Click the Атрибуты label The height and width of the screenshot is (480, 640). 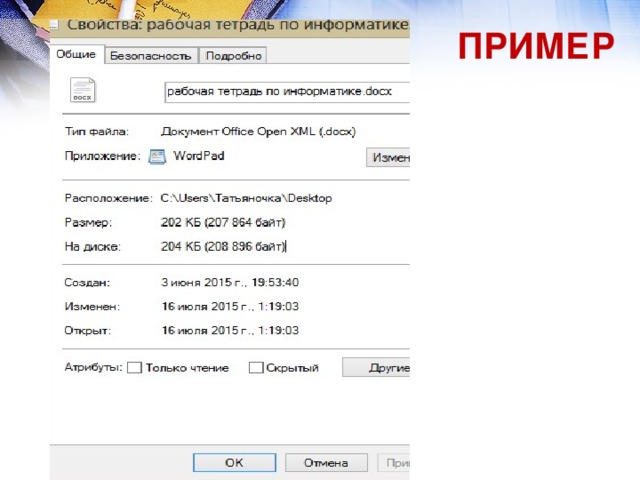[x=93, y=367]
